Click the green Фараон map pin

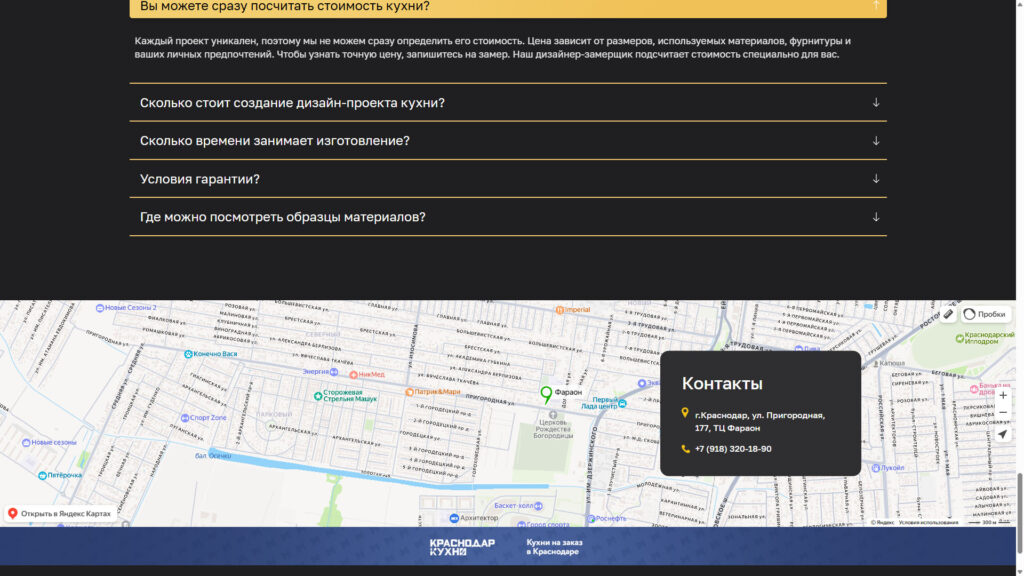[546, 394]
